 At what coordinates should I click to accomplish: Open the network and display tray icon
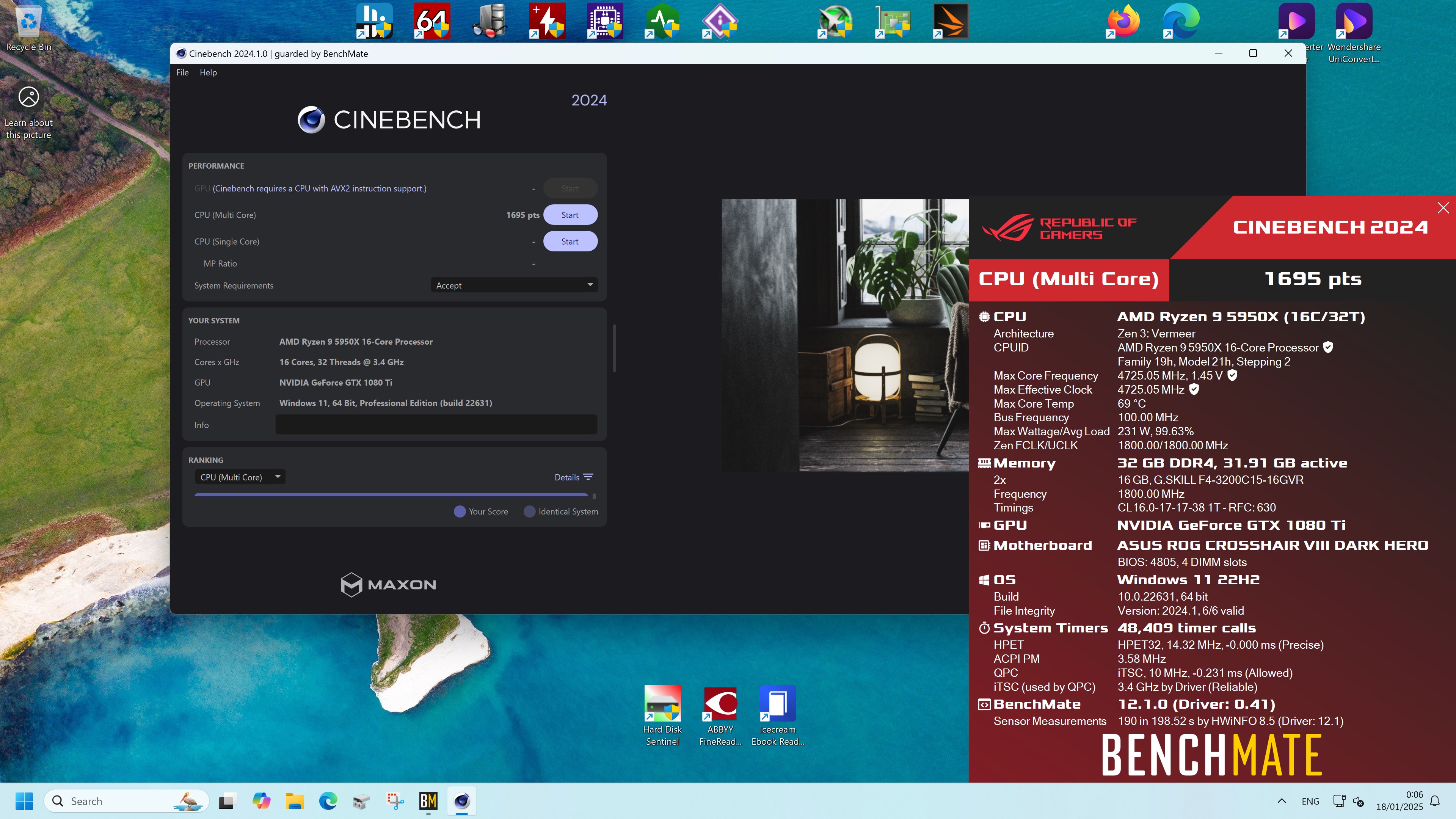tap(1339, 801)
